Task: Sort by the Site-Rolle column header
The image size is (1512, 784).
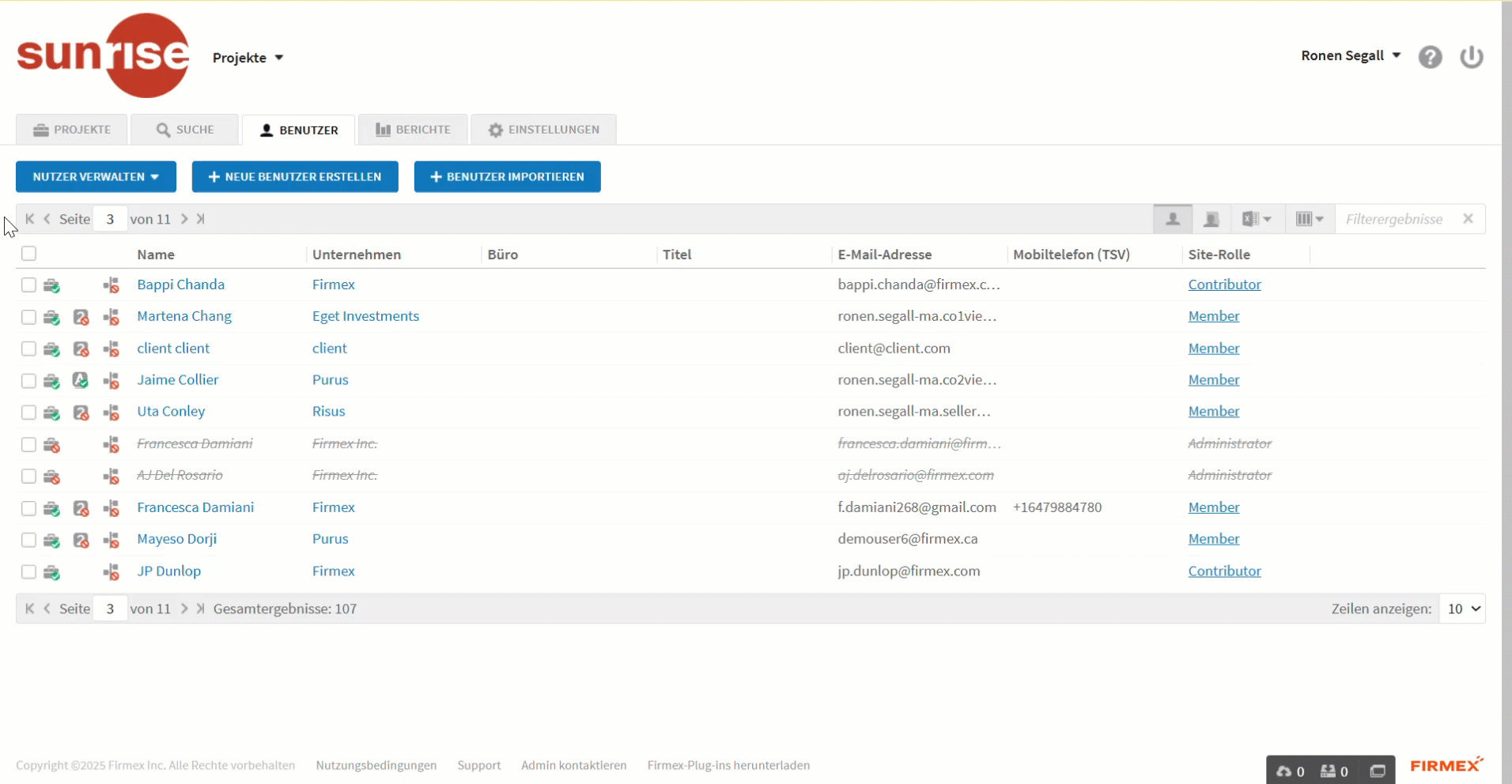Action: (1219, 254)
